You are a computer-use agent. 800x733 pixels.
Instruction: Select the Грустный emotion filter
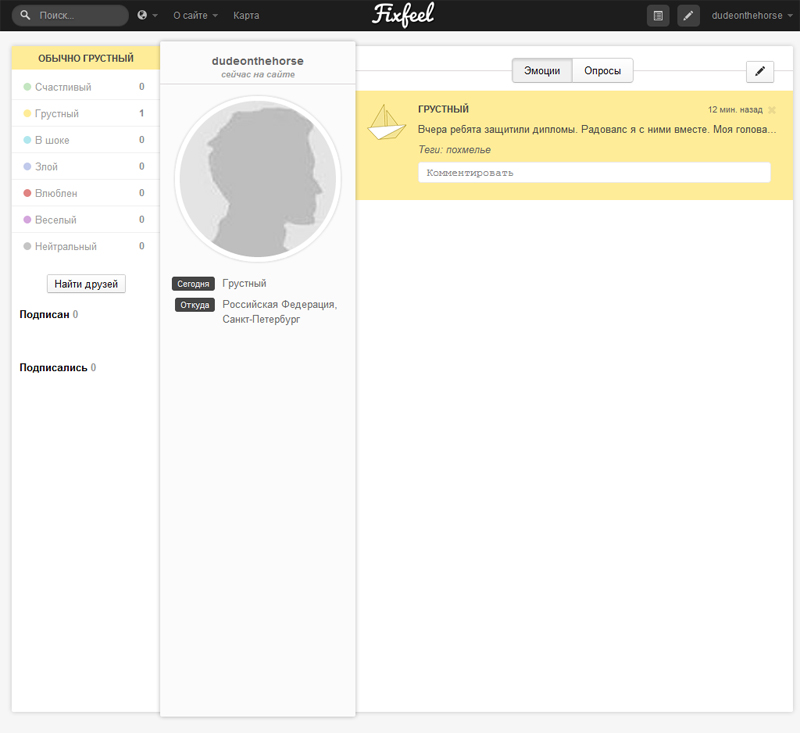tap(85, 113)
